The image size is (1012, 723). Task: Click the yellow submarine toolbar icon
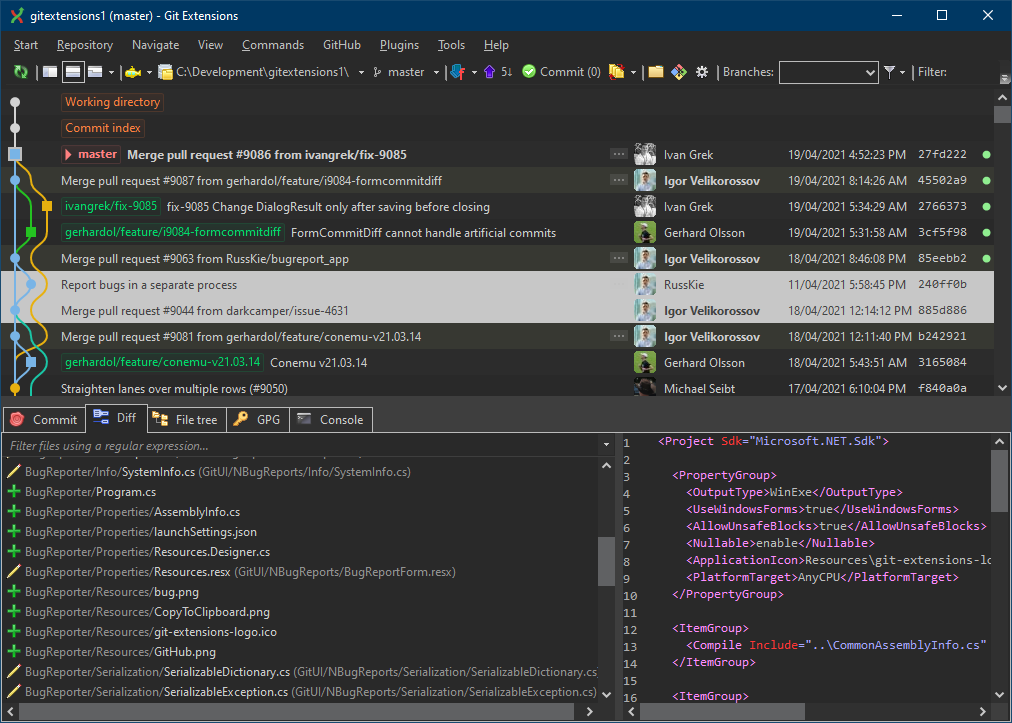pos(135,72)
